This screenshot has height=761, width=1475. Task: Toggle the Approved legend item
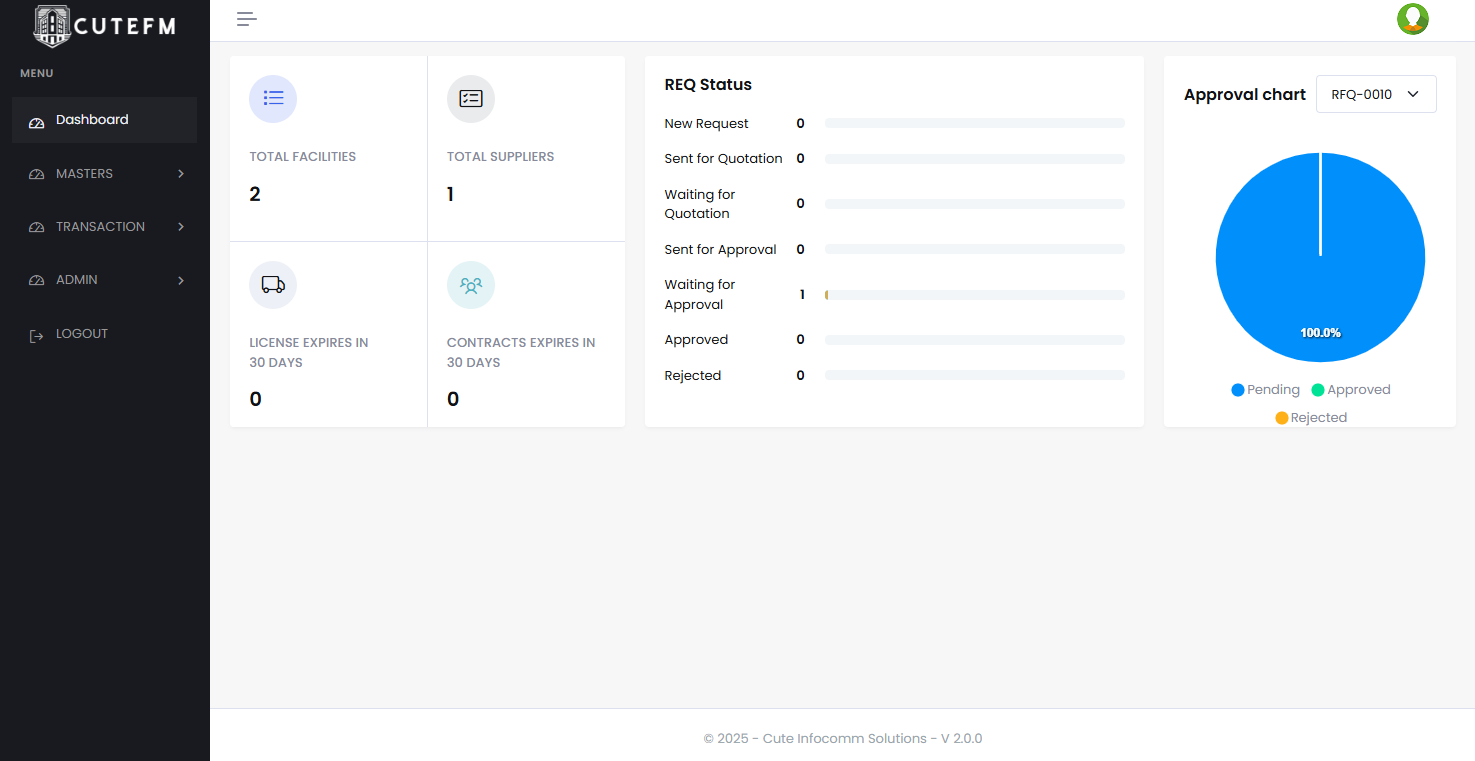point(1350,390)
